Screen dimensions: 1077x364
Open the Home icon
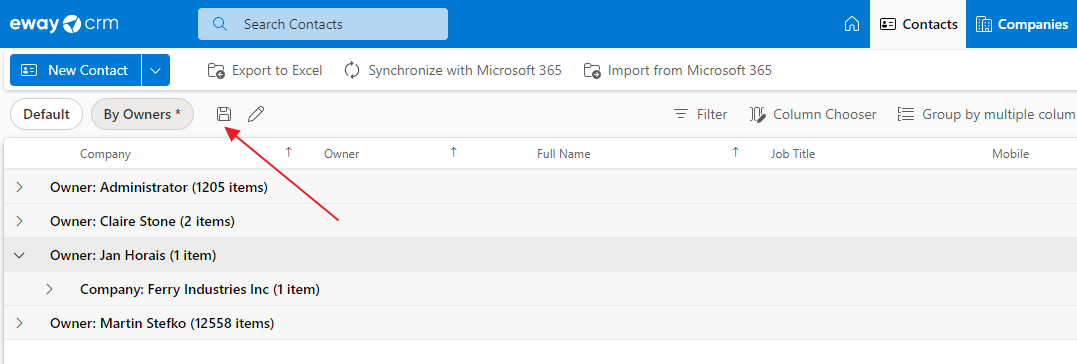coord(852,24)
